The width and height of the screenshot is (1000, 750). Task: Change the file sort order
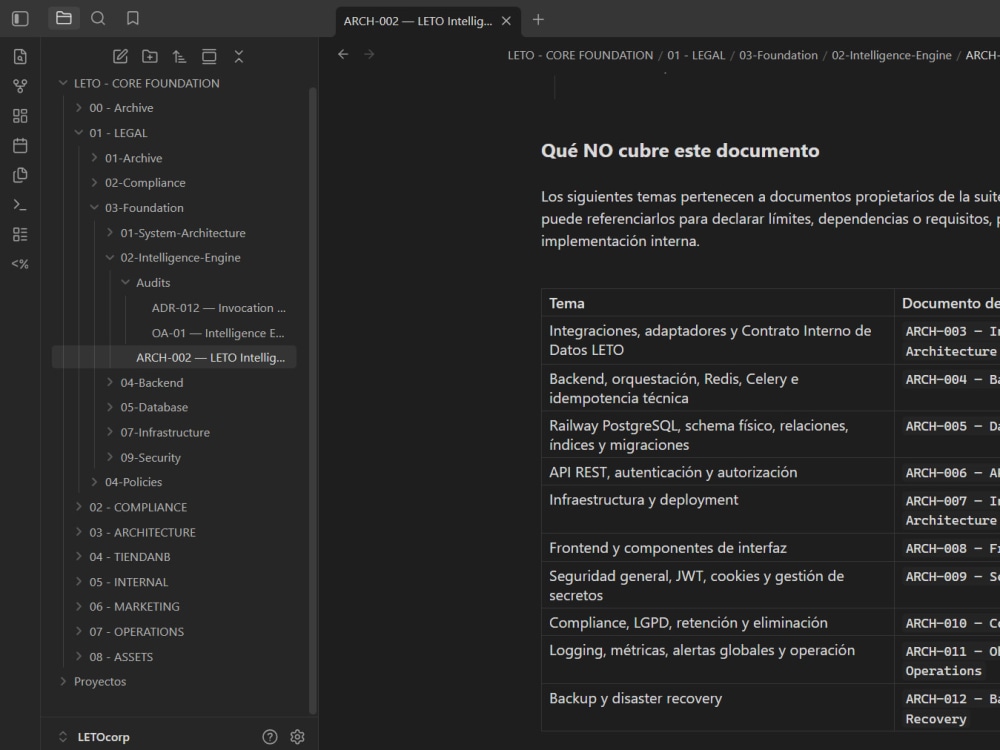click(179, 57)
